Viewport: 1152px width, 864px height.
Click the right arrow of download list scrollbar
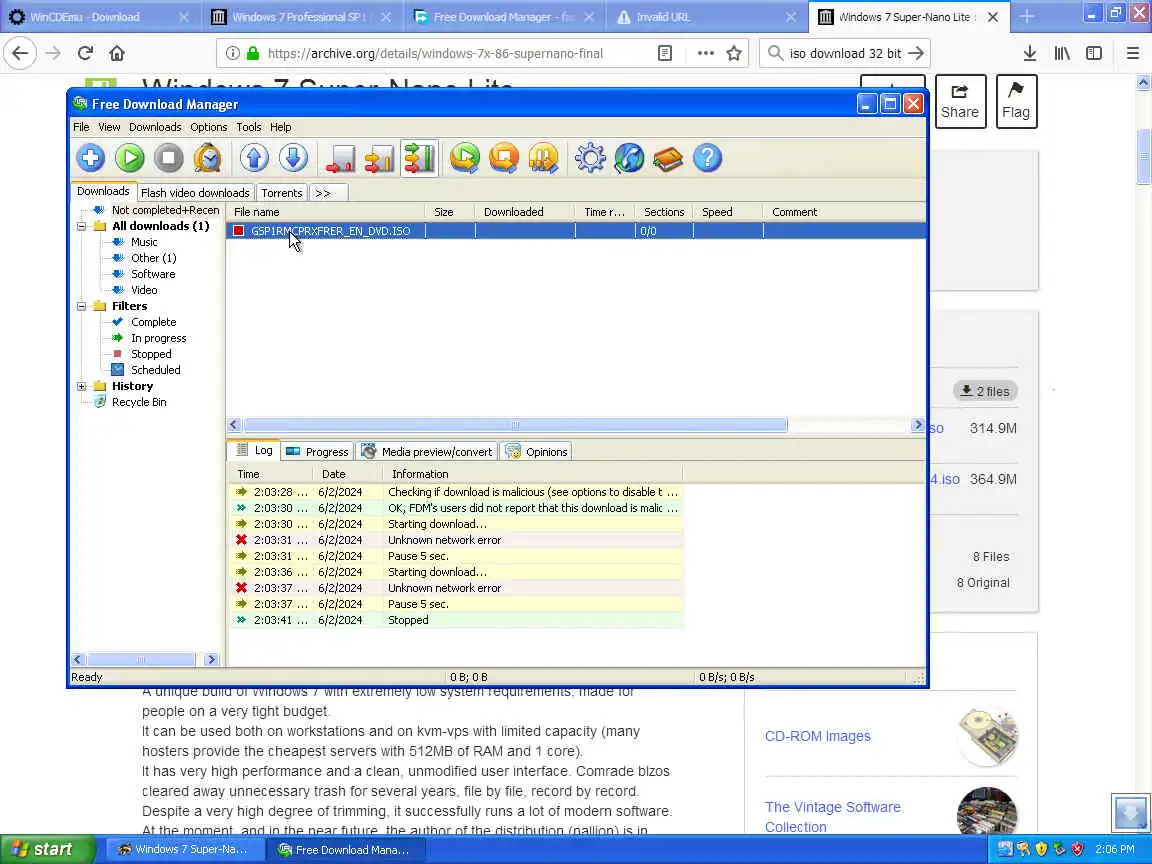point(918,425)
